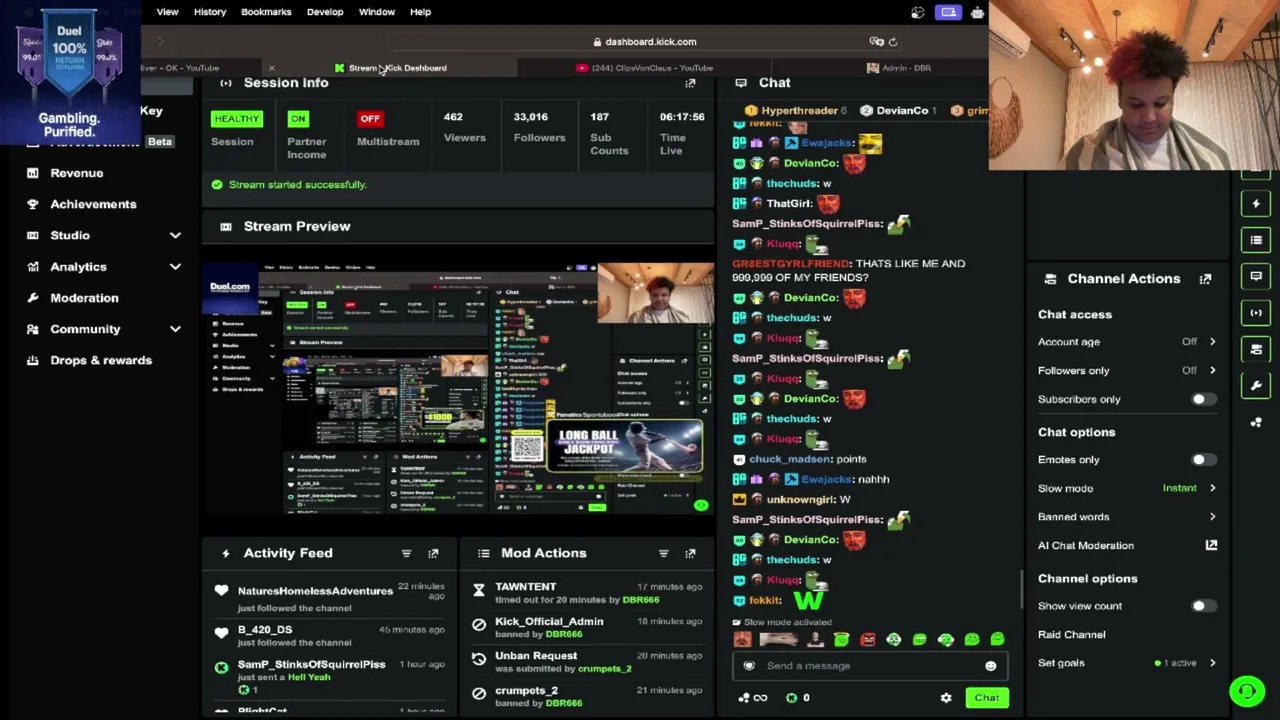Open Activity Feed filter options
The image size is (1280, 720).
point(406,553)
